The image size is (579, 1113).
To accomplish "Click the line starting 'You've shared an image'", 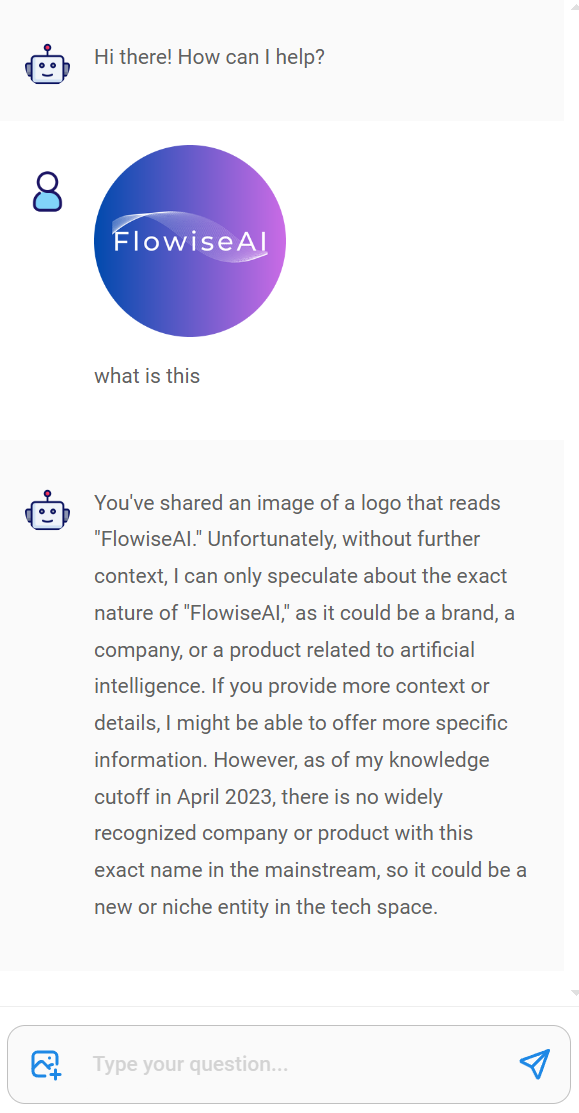I will (297, 503).
